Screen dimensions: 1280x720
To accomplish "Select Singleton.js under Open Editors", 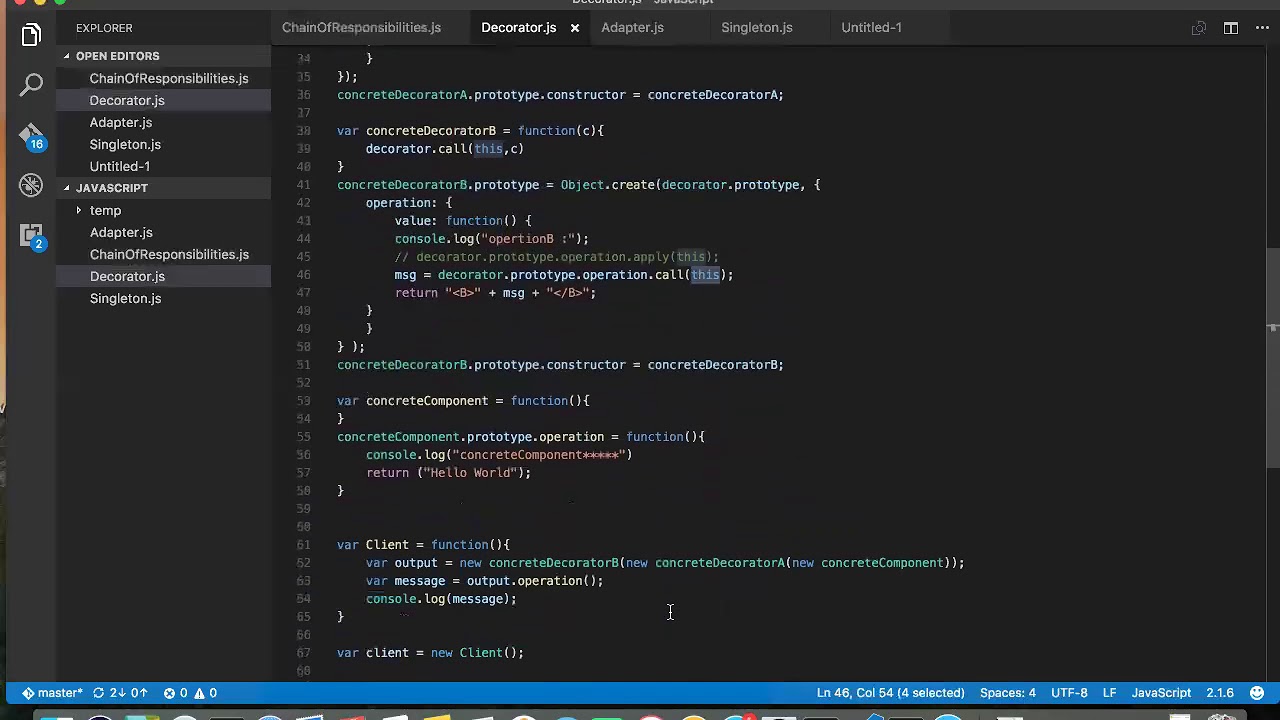I will [x=125, y=145].
